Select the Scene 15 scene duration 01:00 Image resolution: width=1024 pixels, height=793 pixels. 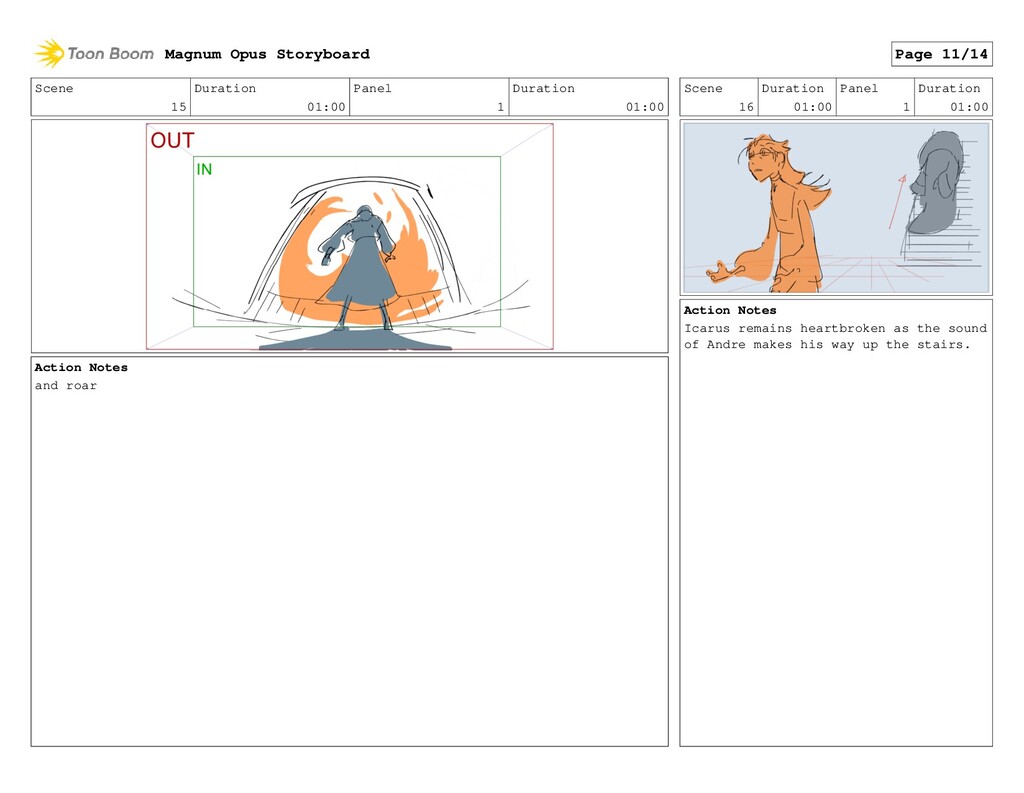(x=326, y=107)
